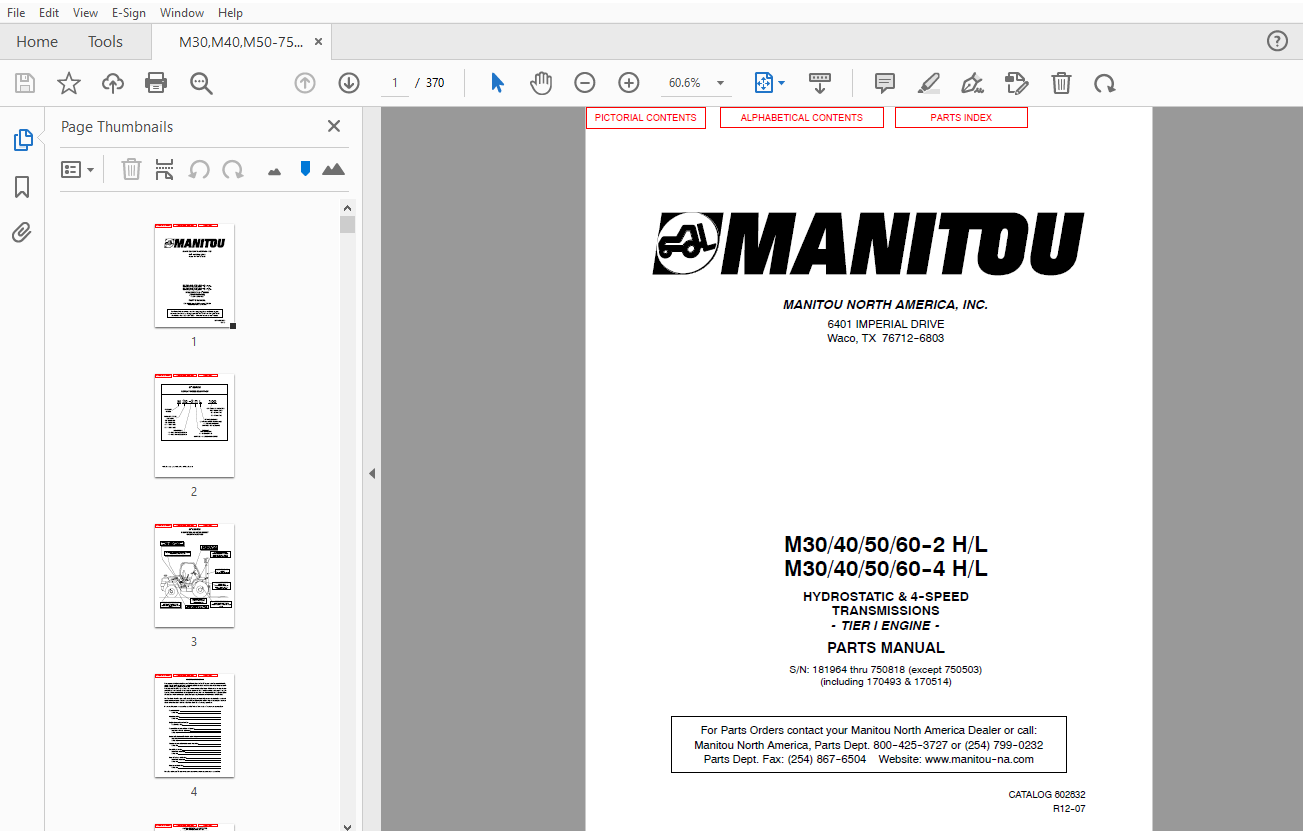
Task: Select the M30,M40,M50-75... document tab
Action: 240,42
